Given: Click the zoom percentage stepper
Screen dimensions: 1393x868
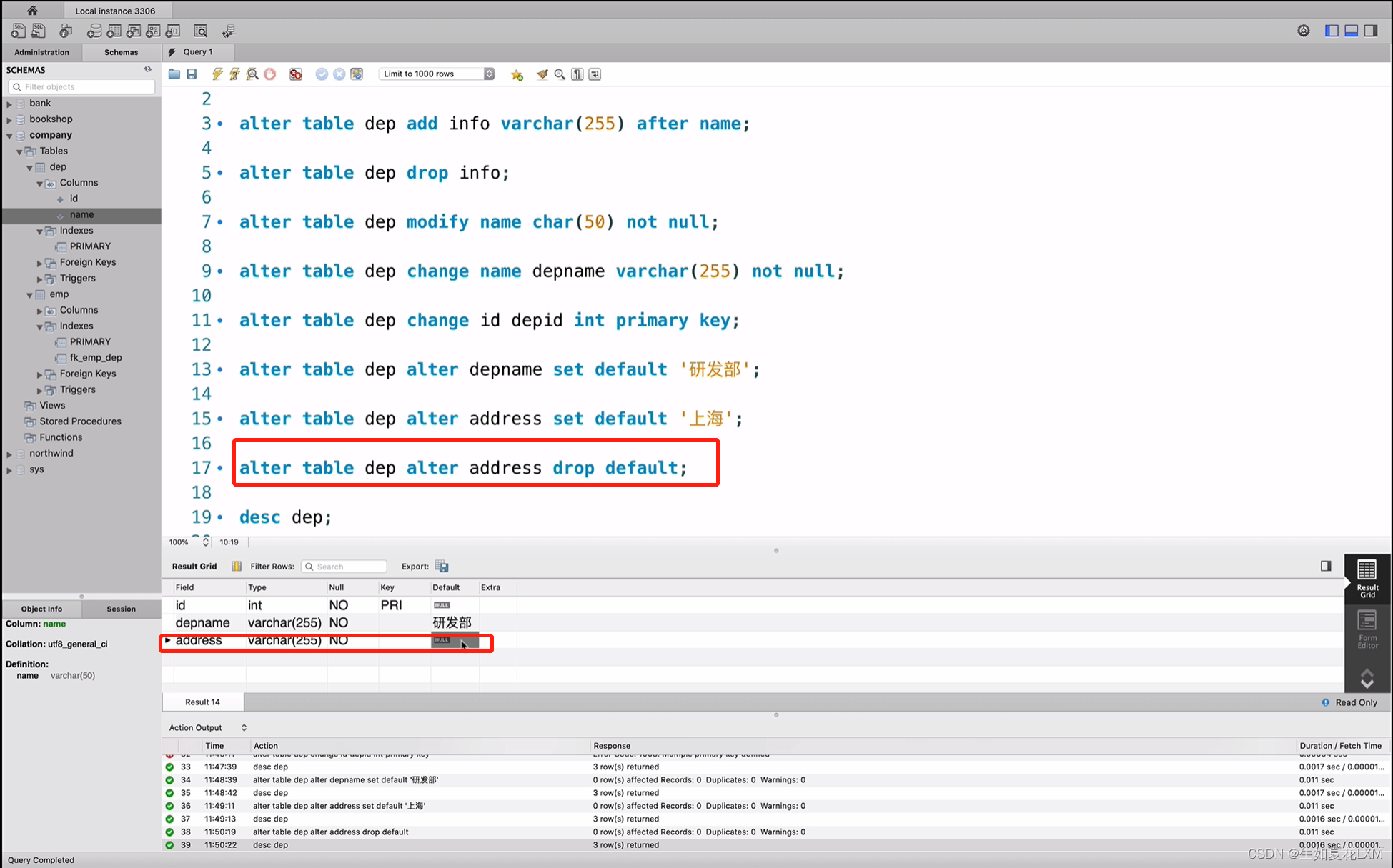Looking at the screenshot, I should [x=206, y=542].
